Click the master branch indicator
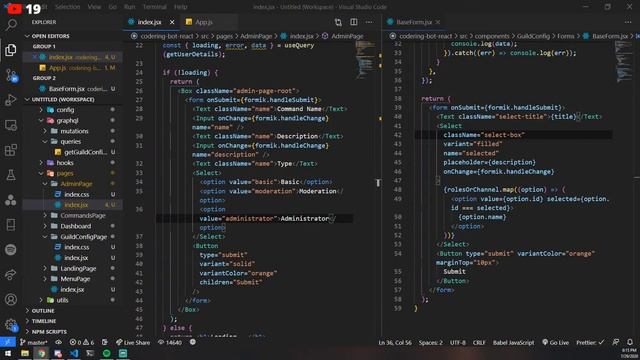640x360 pixels. (33, 342)
